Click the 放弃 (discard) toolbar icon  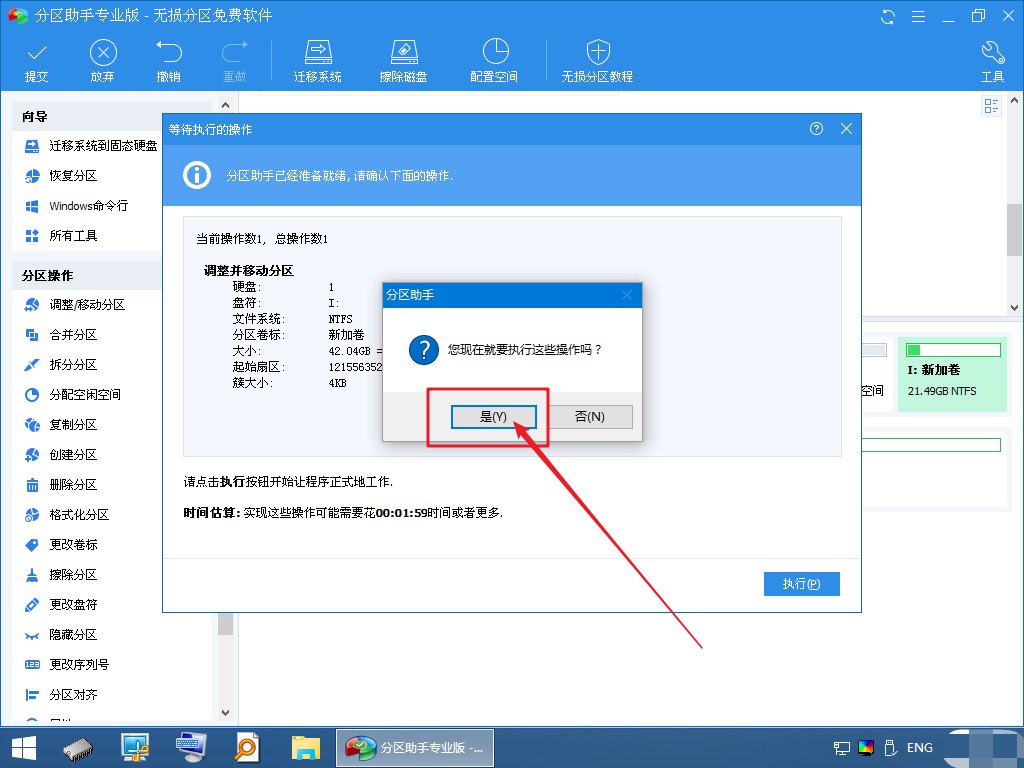pyautogui.click(x=103, y=61)
